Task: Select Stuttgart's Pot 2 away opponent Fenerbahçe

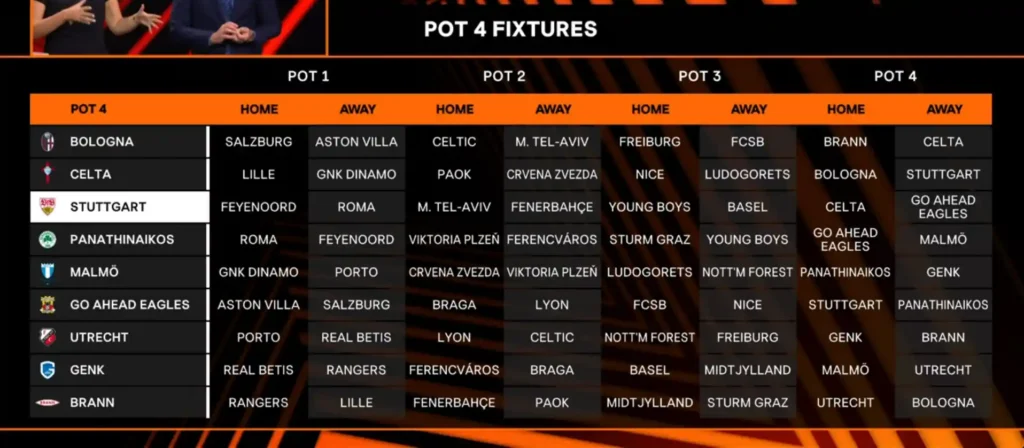Action: pyautogui.click(x=553, y=207)
